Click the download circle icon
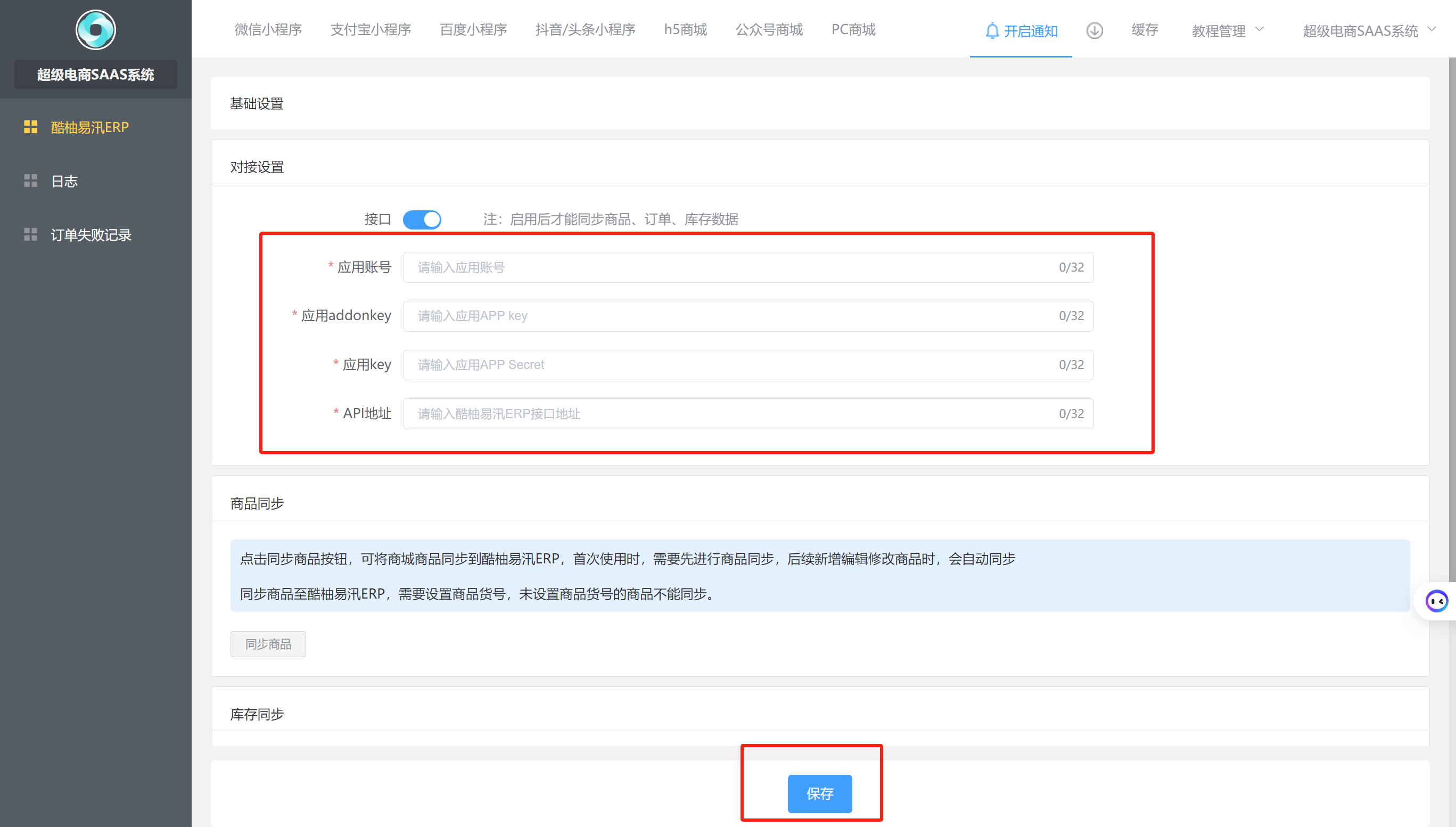1456x827 pixels. pyautogui.click(x=1095, y=31)
